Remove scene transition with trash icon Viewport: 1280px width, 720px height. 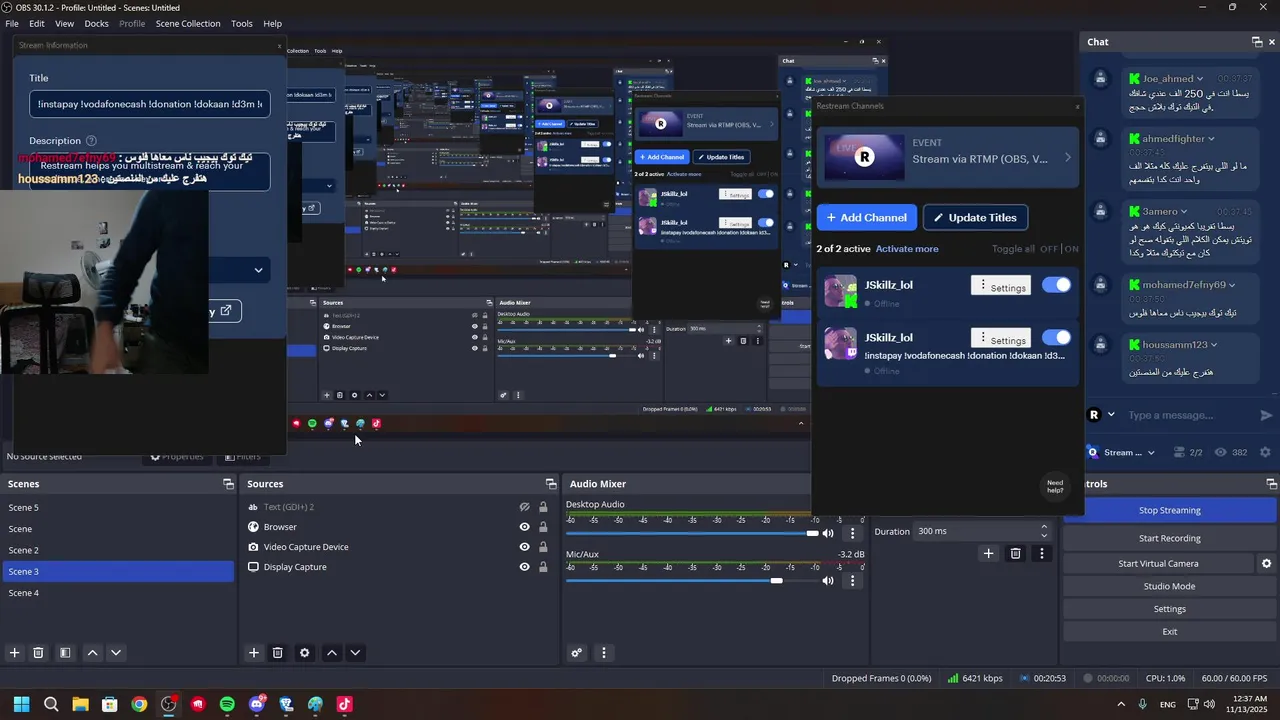tap(1015, 553)
